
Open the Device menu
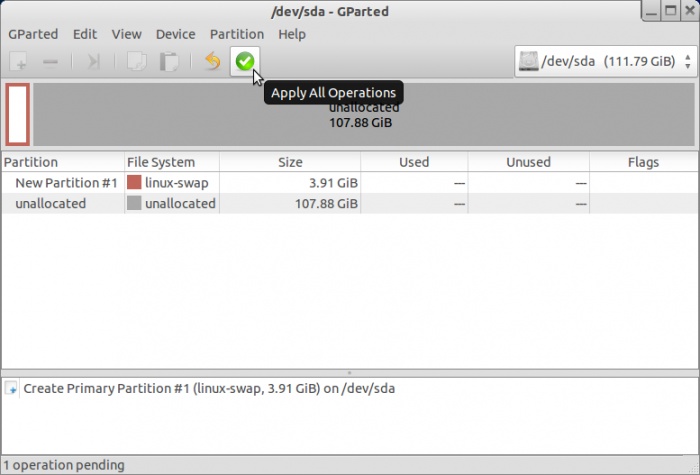tap(175, 34)
